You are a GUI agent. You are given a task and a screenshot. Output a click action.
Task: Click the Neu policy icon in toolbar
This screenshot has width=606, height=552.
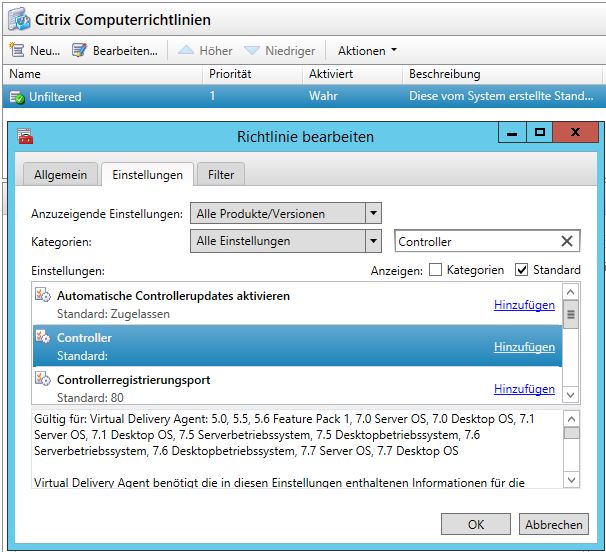click(x=17, y=50)
